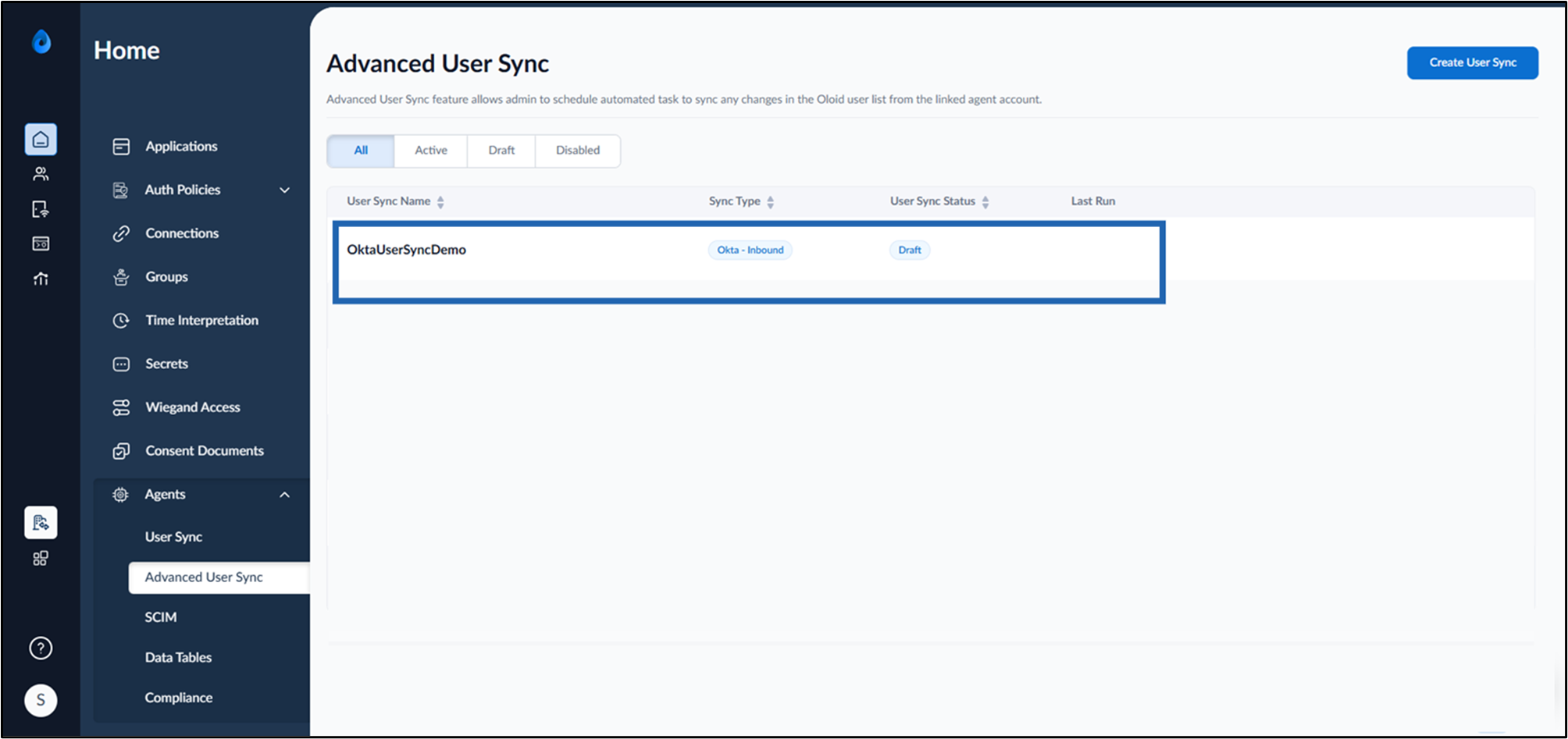Click the Oloid logo icon
This screenshot has height=739, width=1568.
point(41,41)
